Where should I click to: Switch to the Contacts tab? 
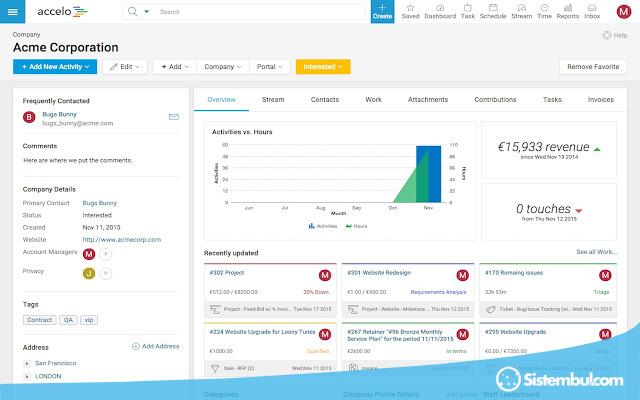[325, 100]
